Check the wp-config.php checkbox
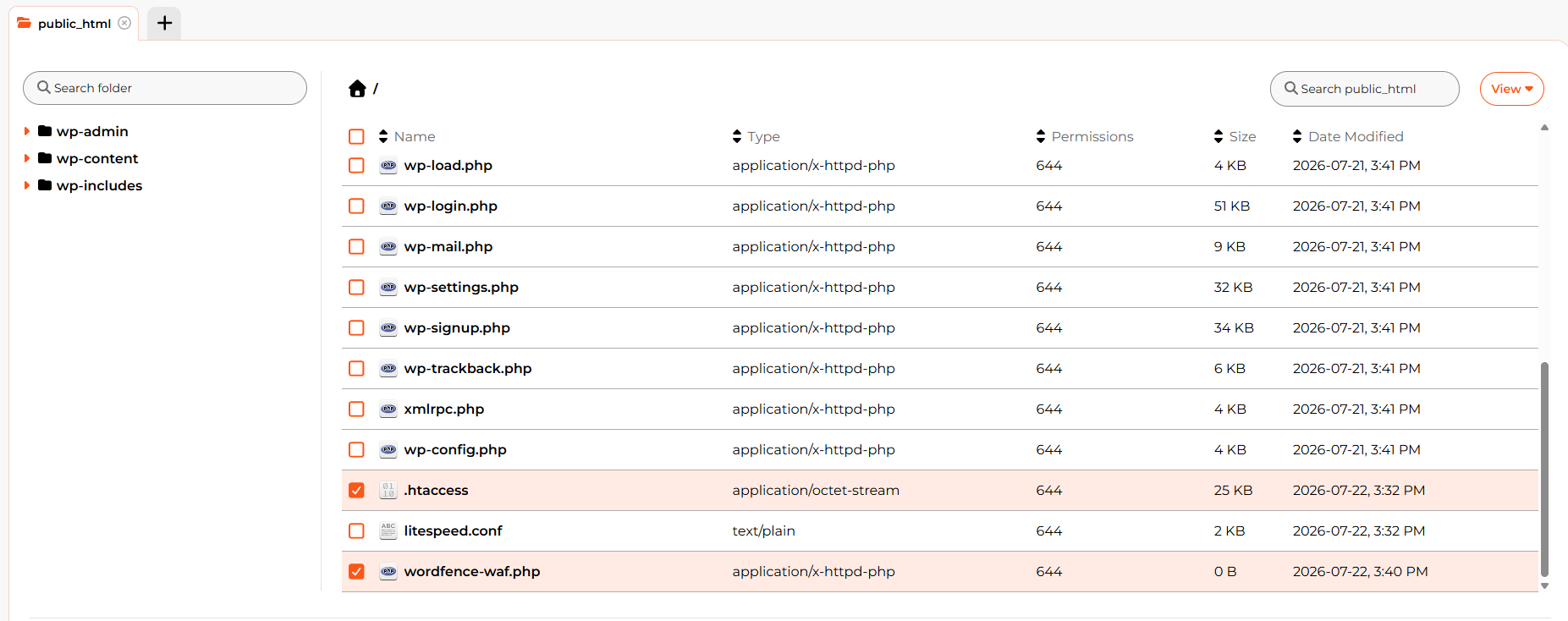Viewport: 1568px width, 621px height. (x=356, y=450)
